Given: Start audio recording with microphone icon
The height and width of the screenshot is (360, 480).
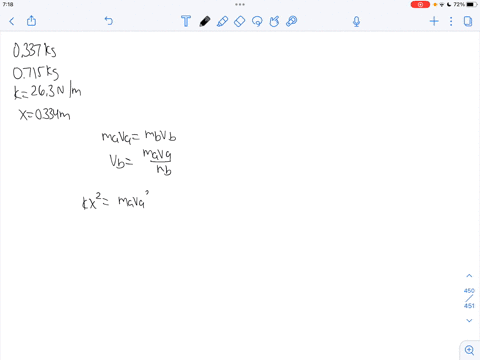Looking at the screenshot, I should pyautogui.click(x=356, y=22).
